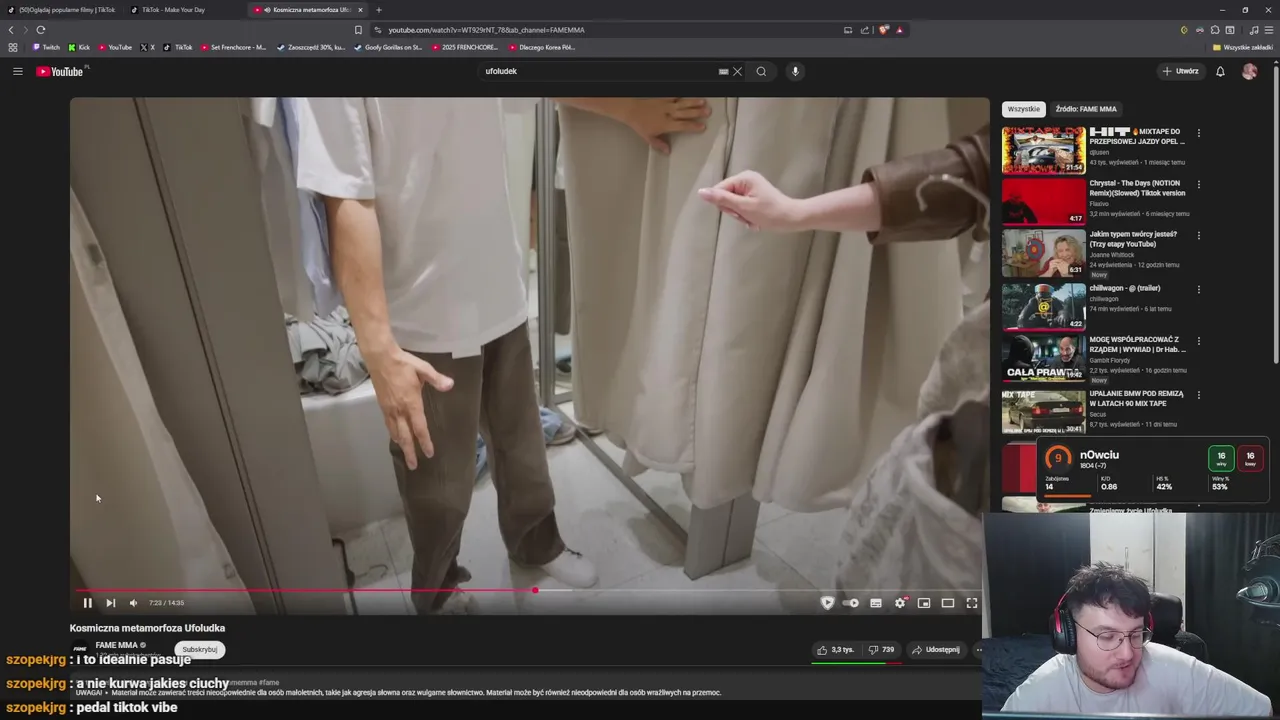
Task: Bookmark page via address bar icon
Action: 358,30
